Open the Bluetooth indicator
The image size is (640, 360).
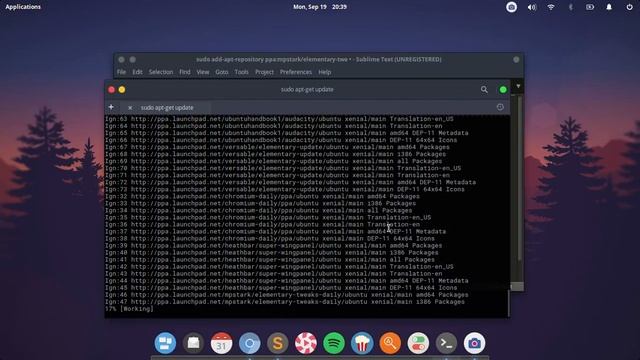click(x=571, y=7)
